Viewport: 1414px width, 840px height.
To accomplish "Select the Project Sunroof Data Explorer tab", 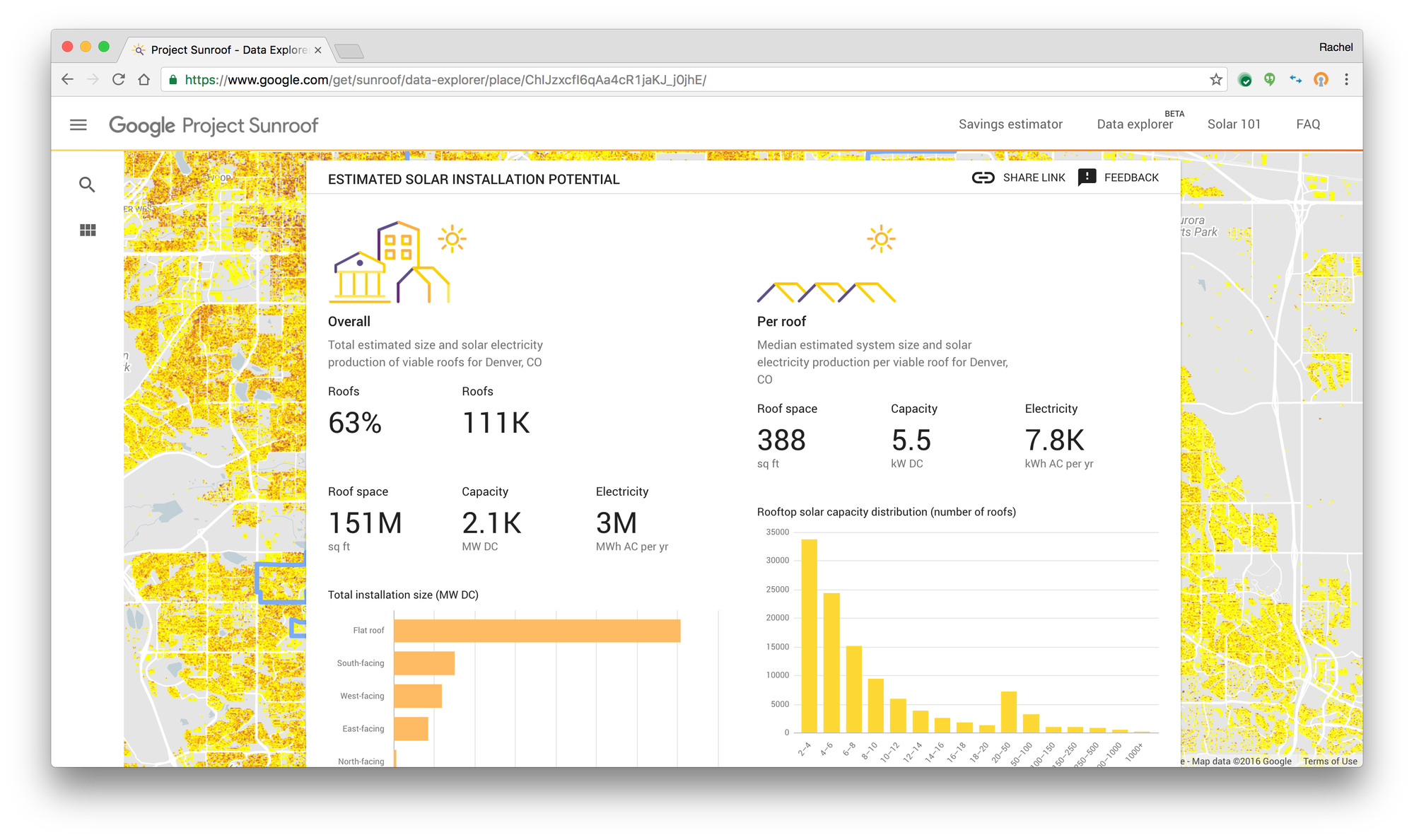I will pyautogui.click(x=226, y=49).
